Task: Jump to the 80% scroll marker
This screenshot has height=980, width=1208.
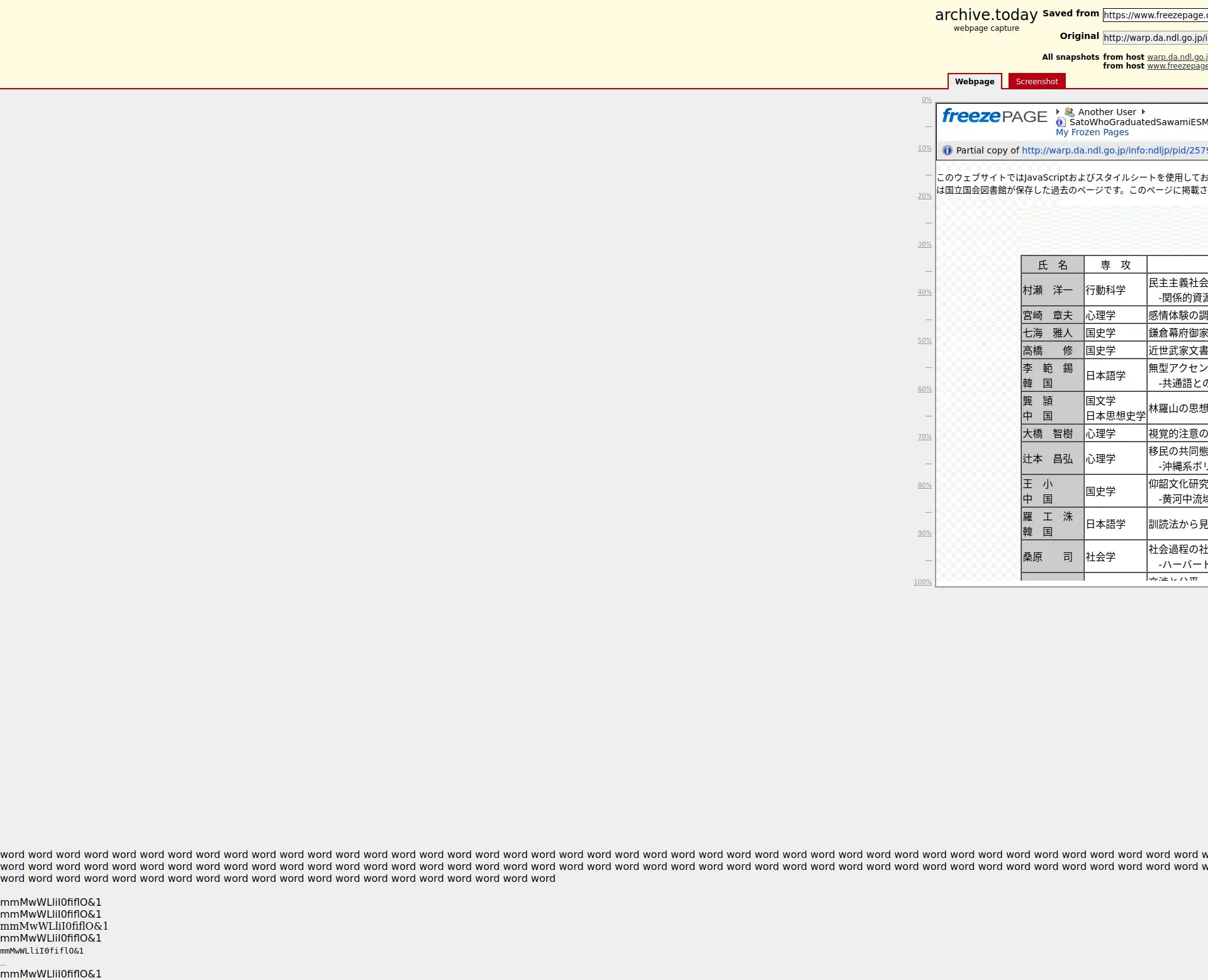Action: point(924,486)
